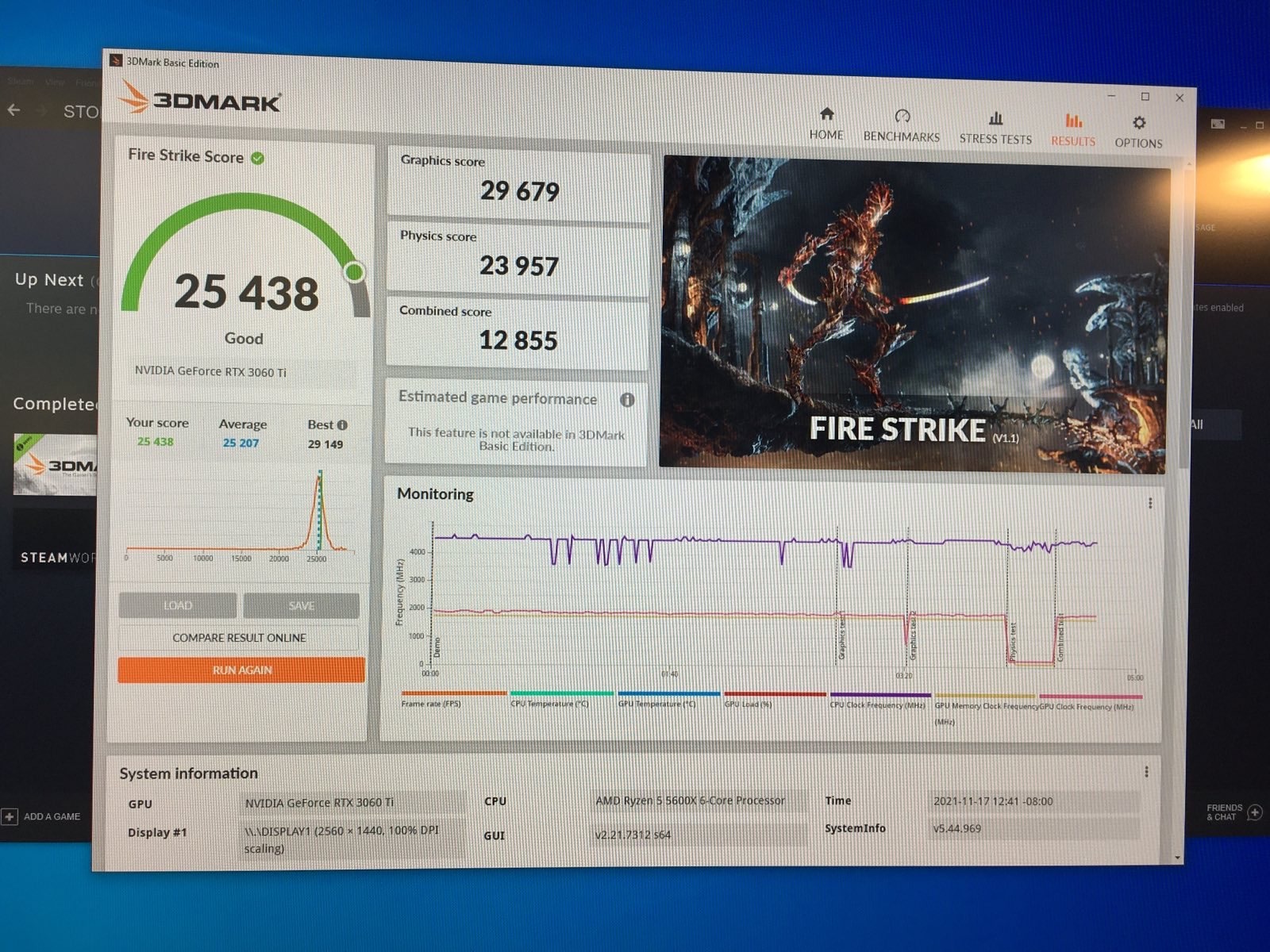Click the back arrow in the Steam window
This screenshot has width=1270, height=952.
tap(13, 110)
